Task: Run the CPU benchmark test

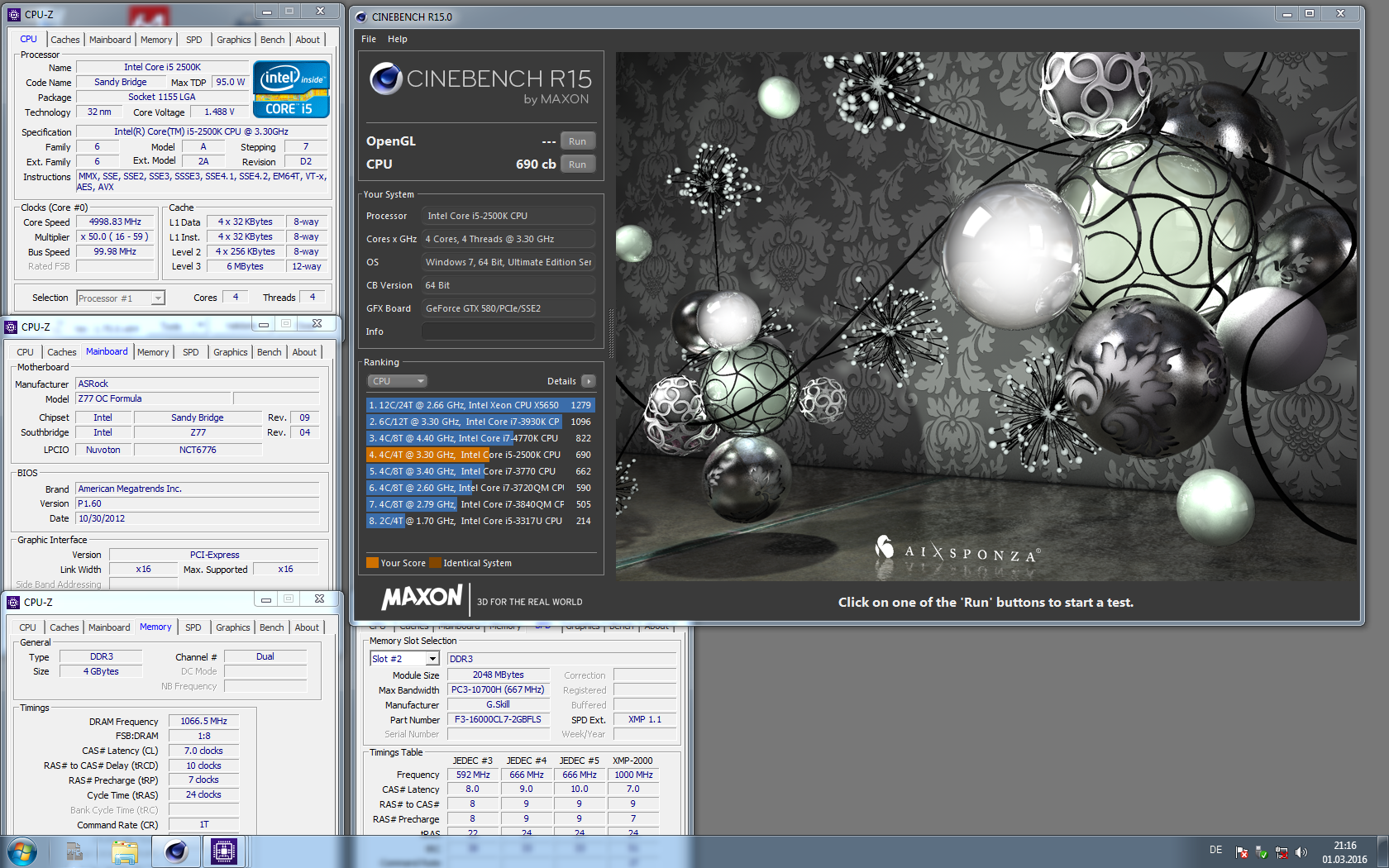Action: tap(577, 165)
